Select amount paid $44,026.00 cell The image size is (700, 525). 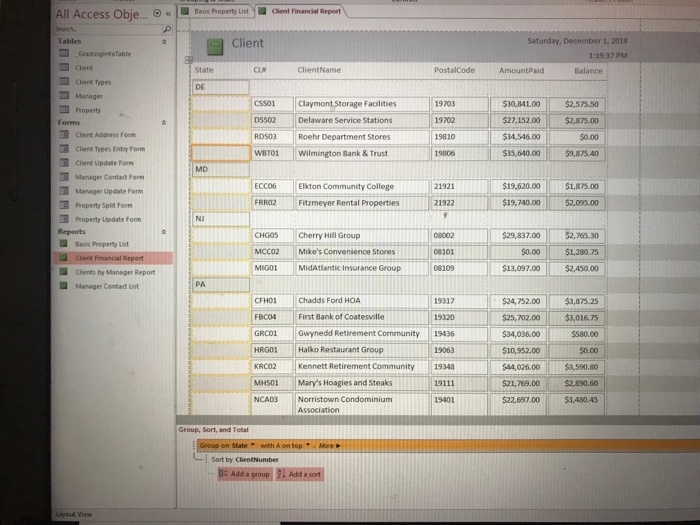pos(518,367)
